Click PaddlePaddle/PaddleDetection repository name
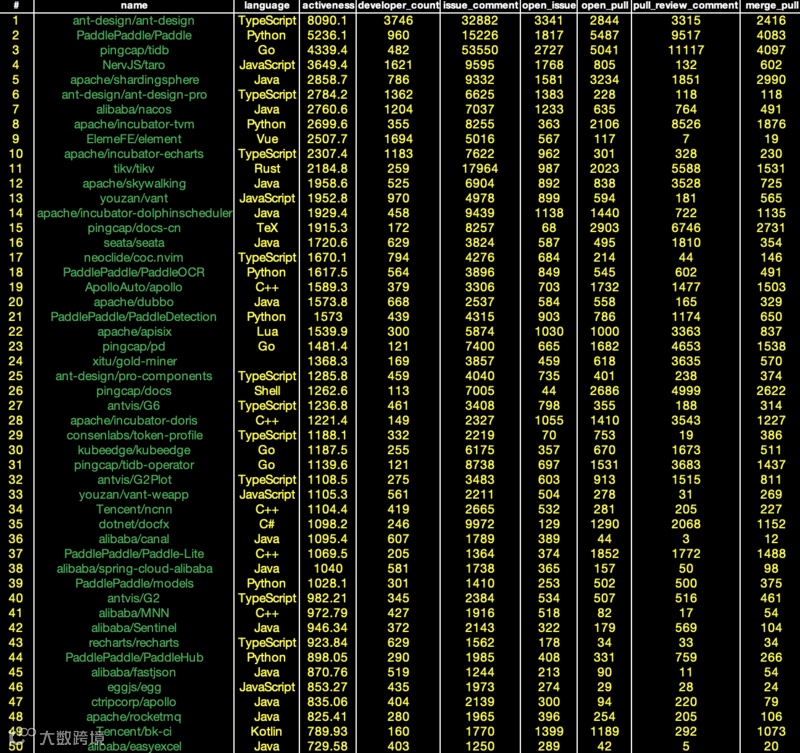The image size is (800, 753). click(134, 317)
